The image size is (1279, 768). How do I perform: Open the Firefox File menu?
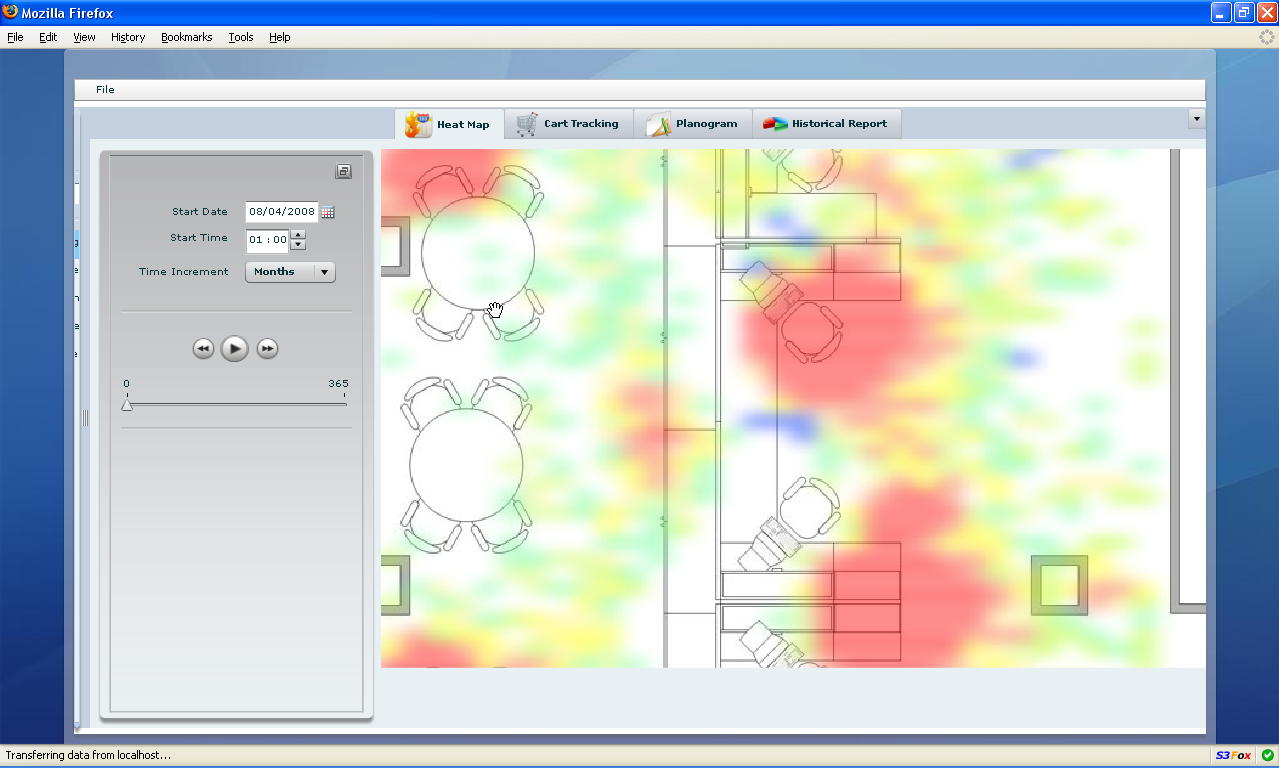(15, 37)
